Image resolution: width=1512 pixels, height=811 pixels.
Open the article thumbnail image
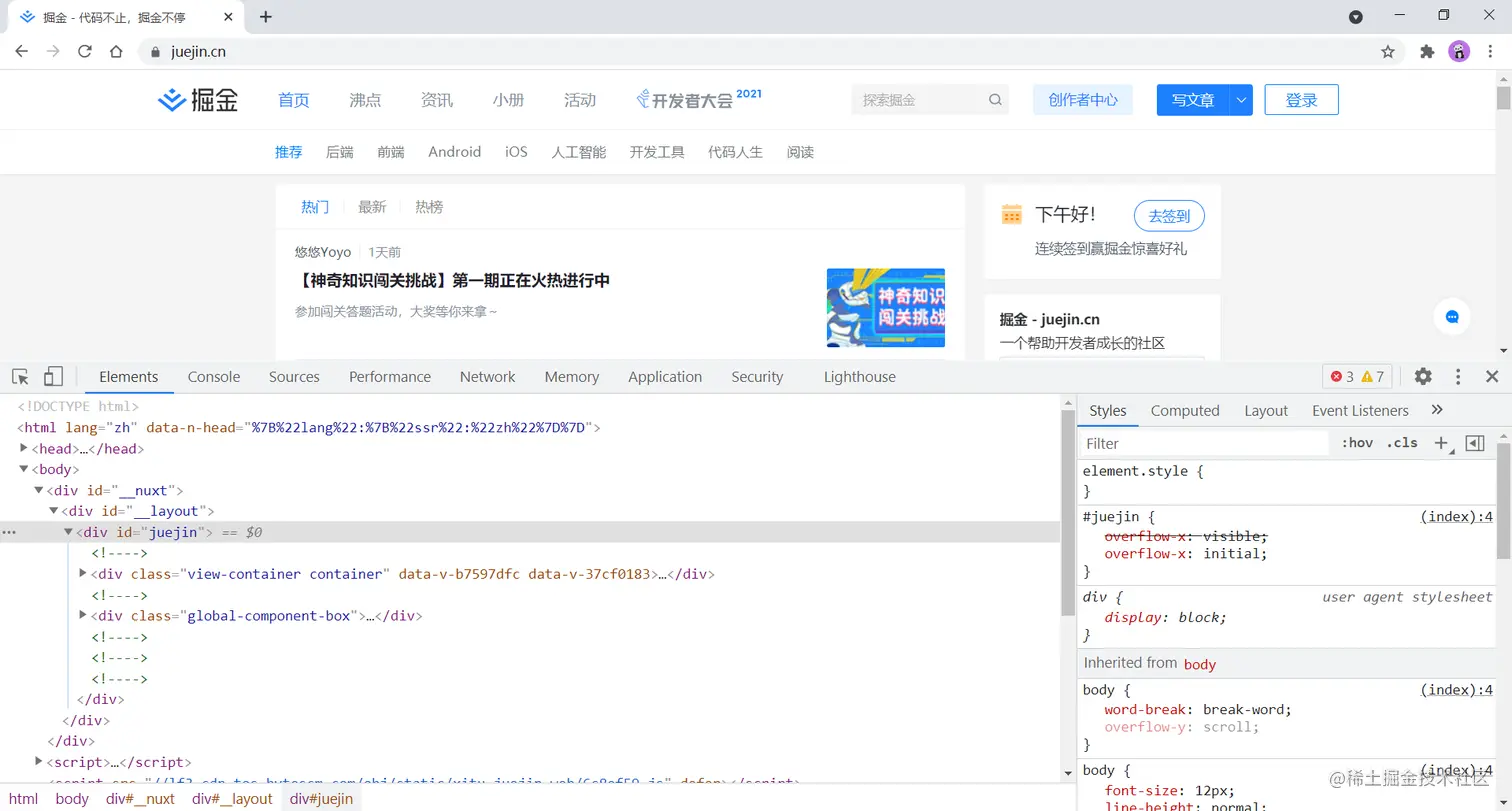[886, 308]
